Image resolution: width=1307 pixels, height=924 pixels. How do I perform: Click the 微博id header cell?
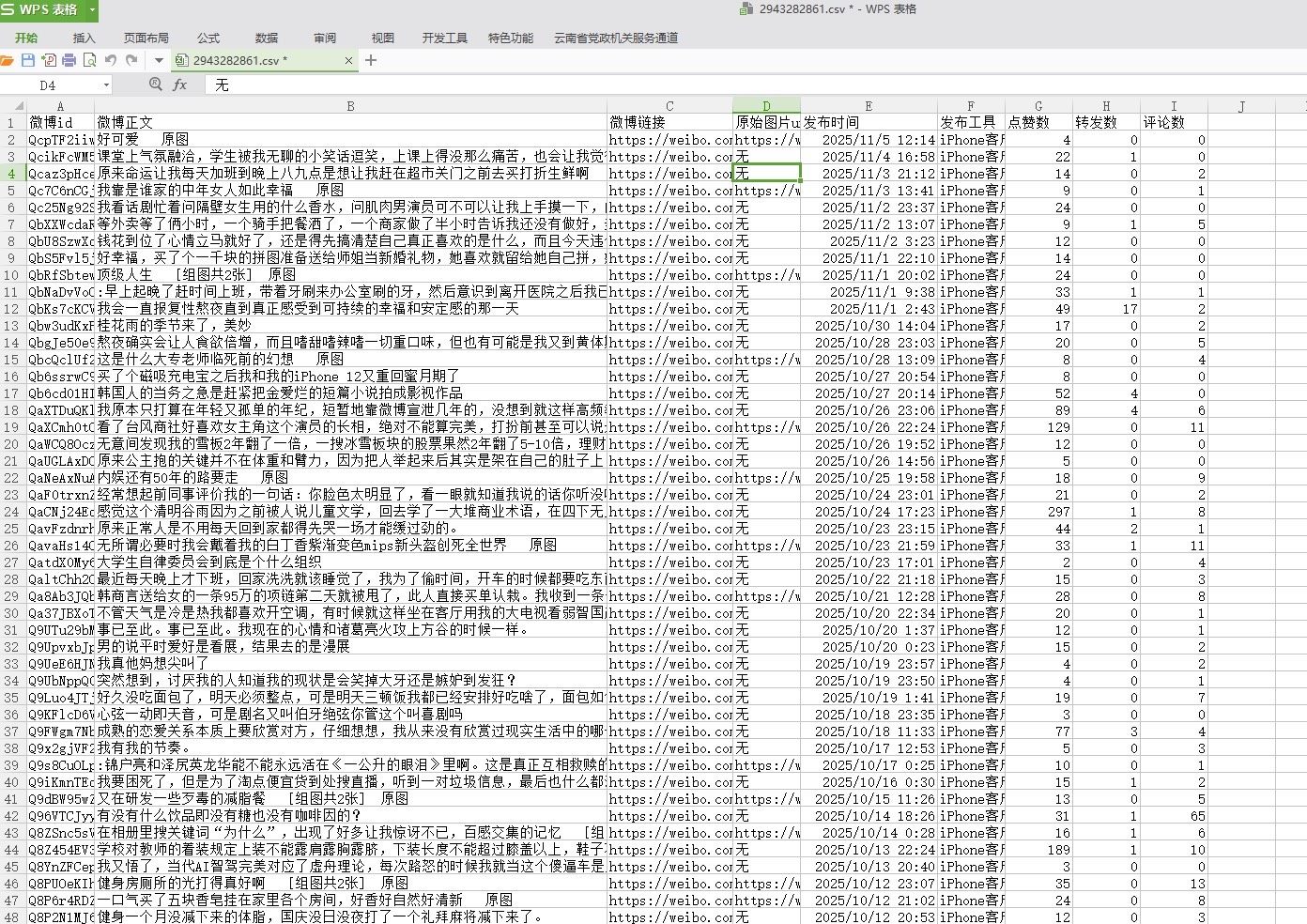(x=61, y=123)
